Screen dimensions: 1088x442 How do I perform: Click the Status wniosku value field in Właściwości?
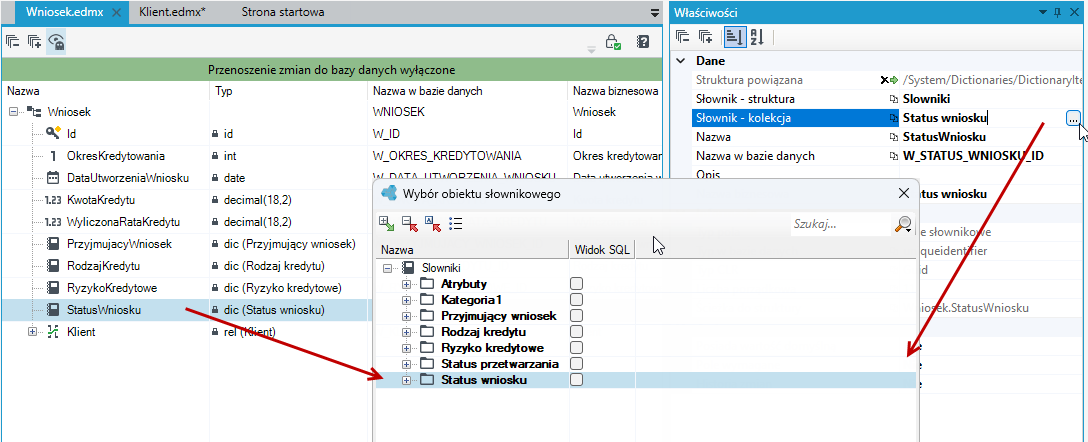(x=982, y=119)
